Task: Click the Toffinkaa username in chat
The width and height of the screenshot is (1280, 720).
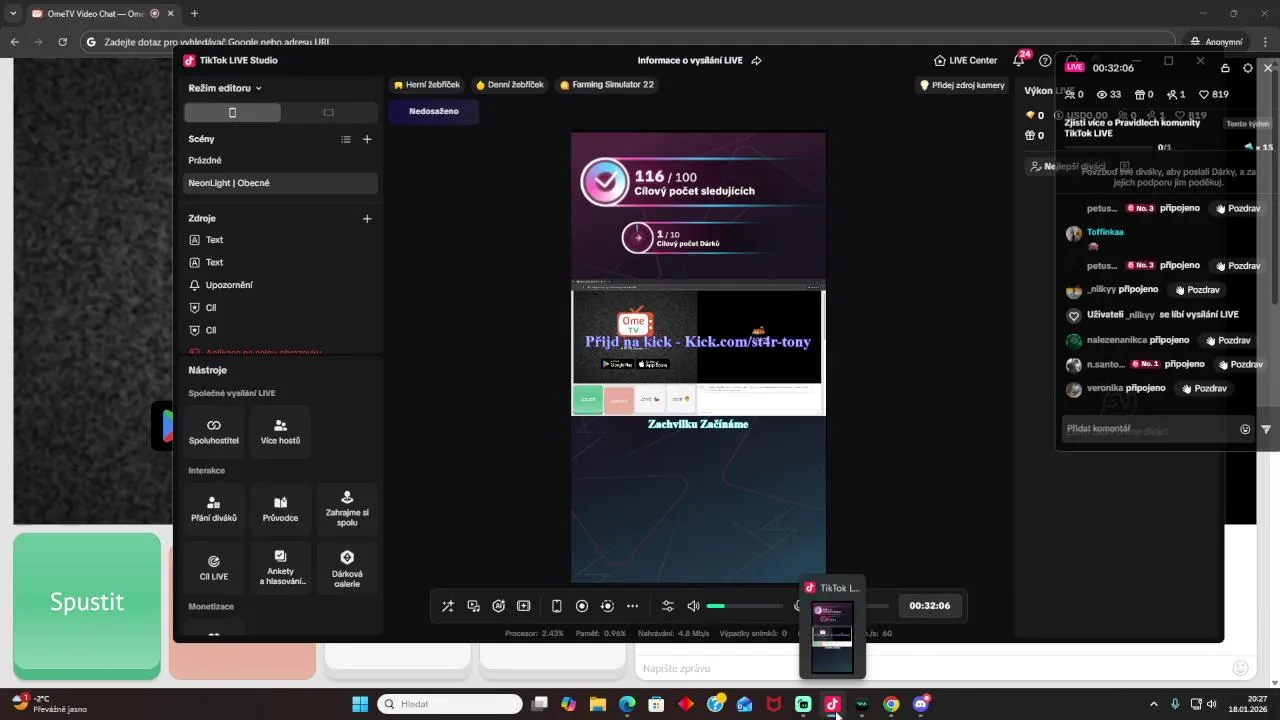Action: pyautogui.click(x=1105, y=232)
